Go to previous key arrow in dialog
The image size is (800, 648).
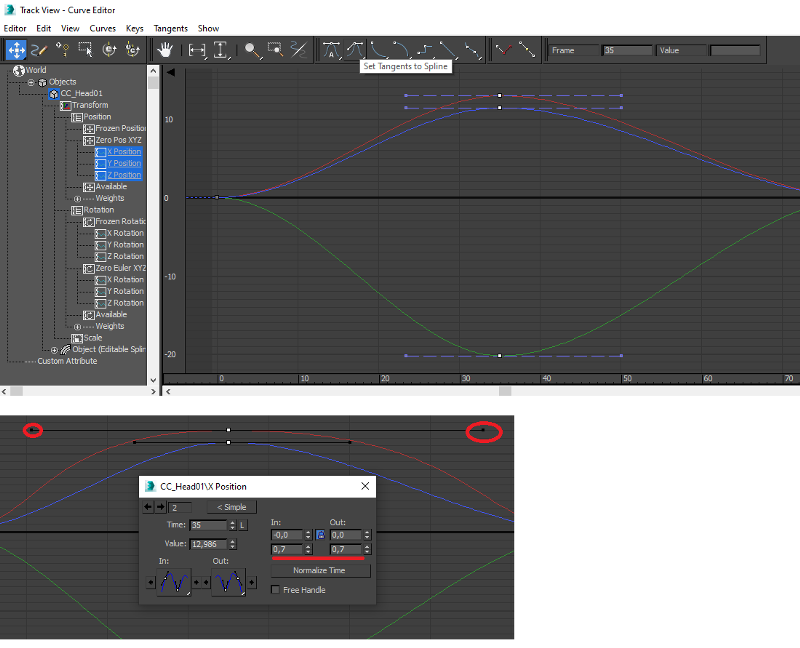click(148, 507)
